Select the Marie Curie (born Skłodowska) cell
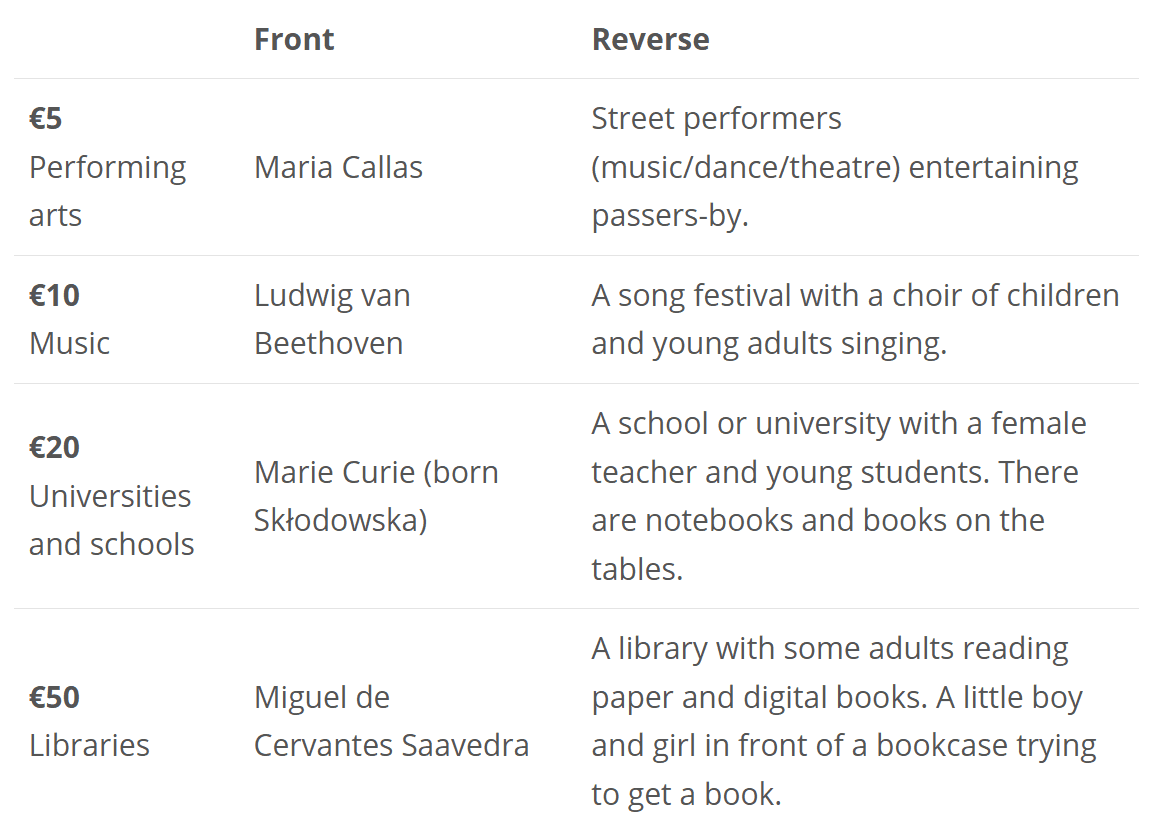 pos(376,496)
